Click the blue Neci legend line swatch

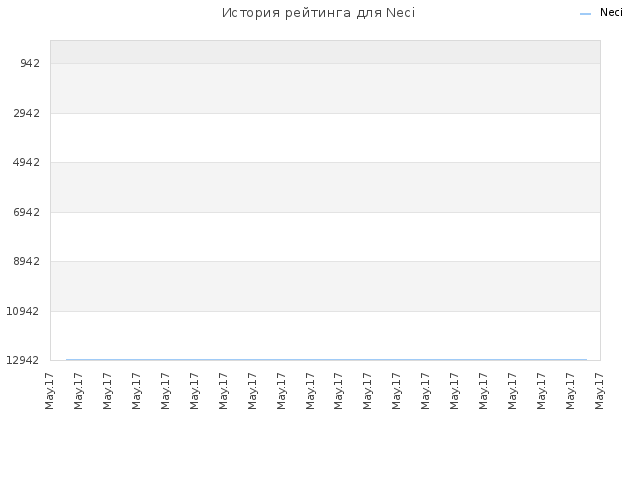point(585,14)
